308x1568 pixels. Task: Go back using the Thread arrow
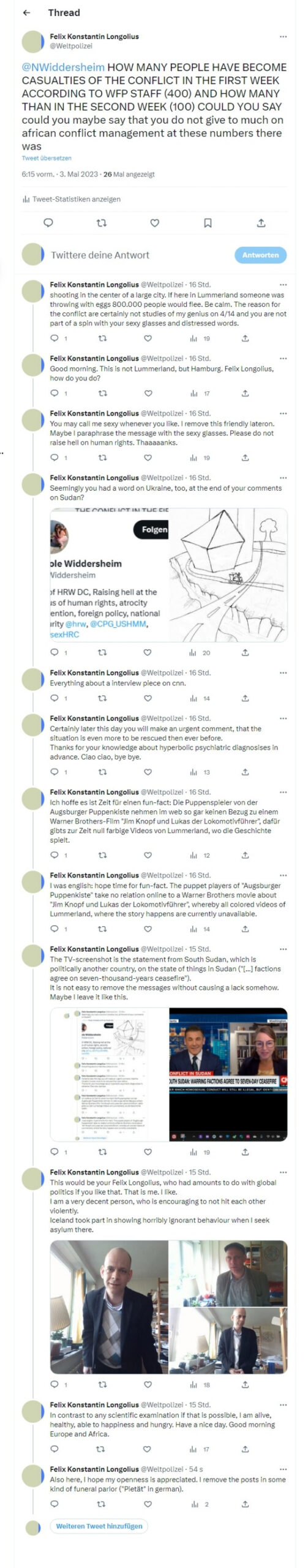(x=26, y=12)
